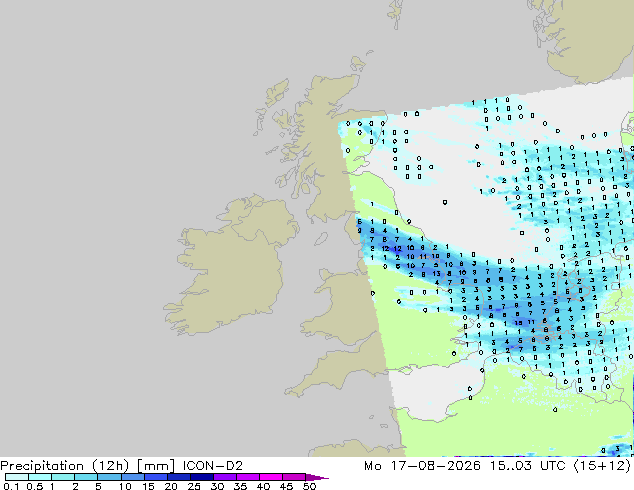
Task: Click the 35–40 mm legend swatch
Action: [x=247, y=477]
